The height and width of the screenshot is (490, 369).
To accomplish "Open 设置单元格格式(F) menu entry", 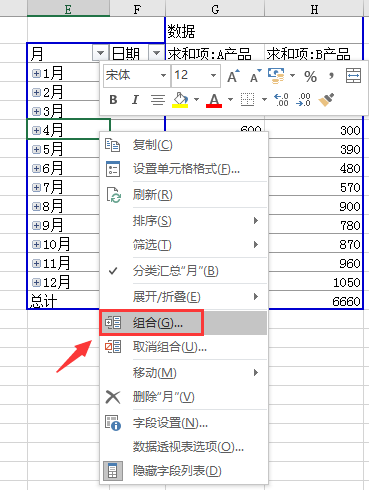I will (184, 169).
